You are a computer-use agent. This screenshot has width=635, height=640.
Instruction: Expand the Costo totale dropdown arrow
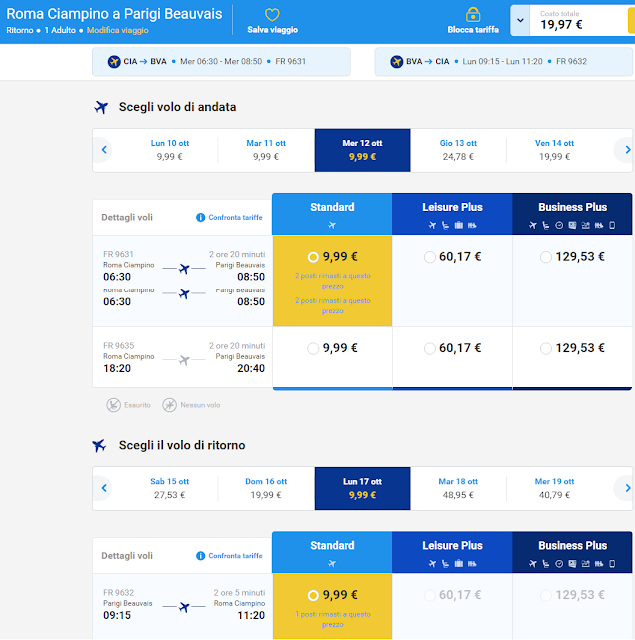coord(520,20)
